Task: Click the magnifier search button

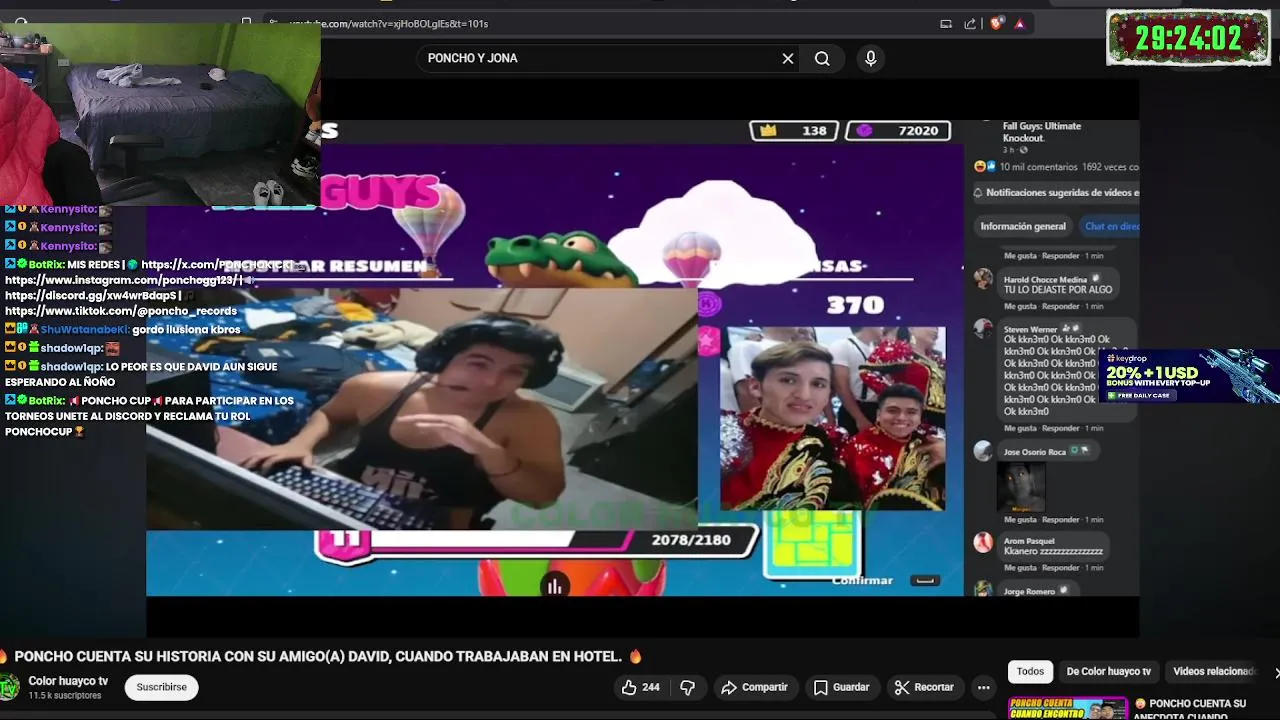Action: pyautogui.click(x=822, y=58)
